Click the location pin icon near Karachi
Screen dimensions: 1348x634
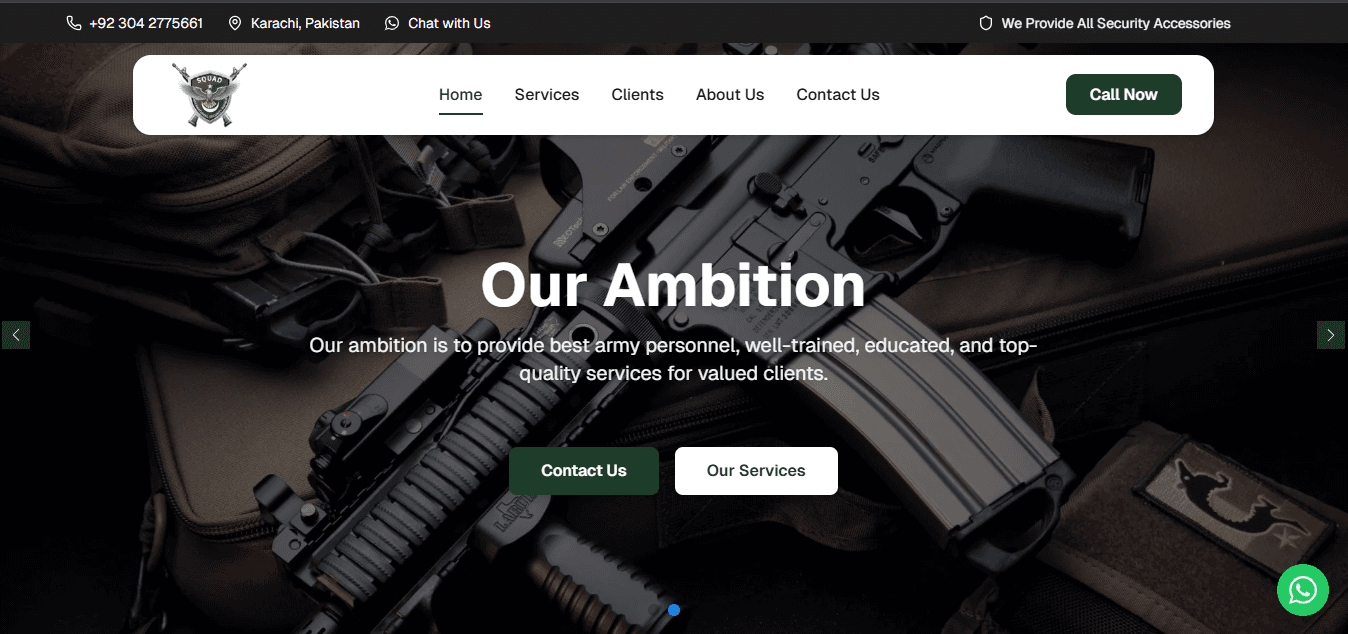(x=235, y=23)
